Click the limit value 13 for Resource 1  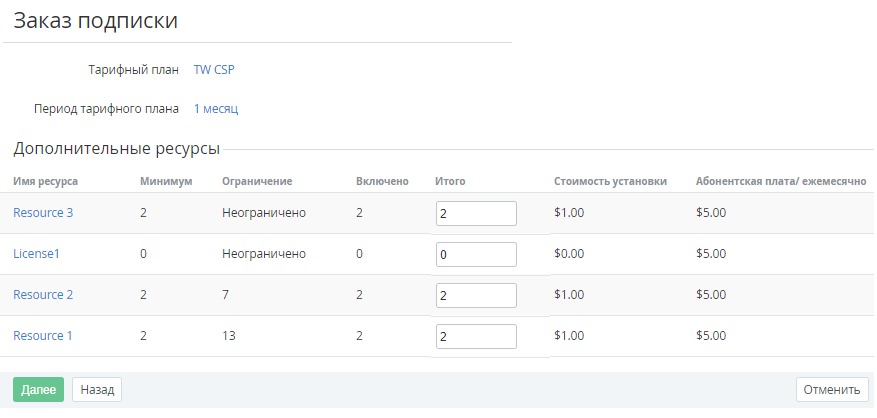pyautogui.click(x=229, y=336)
